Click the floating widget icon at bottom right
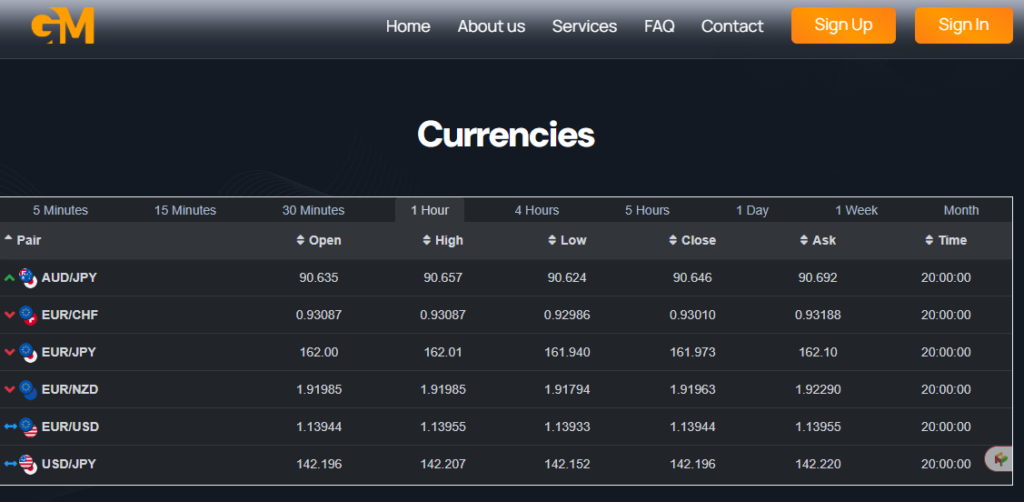 click(x=999, y=459)
